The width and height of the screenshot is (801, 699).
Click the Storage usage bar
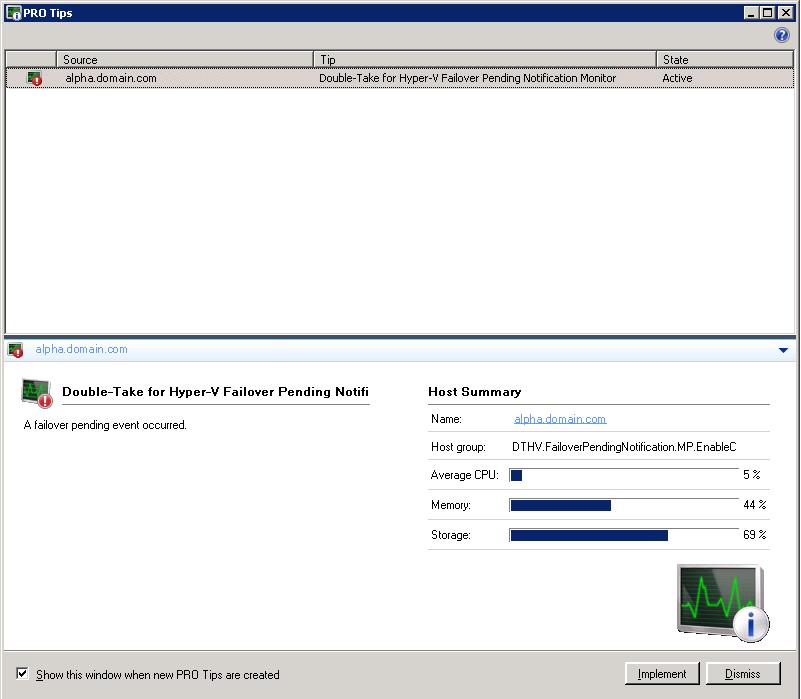pyautogui.click(x=624, y=535)
